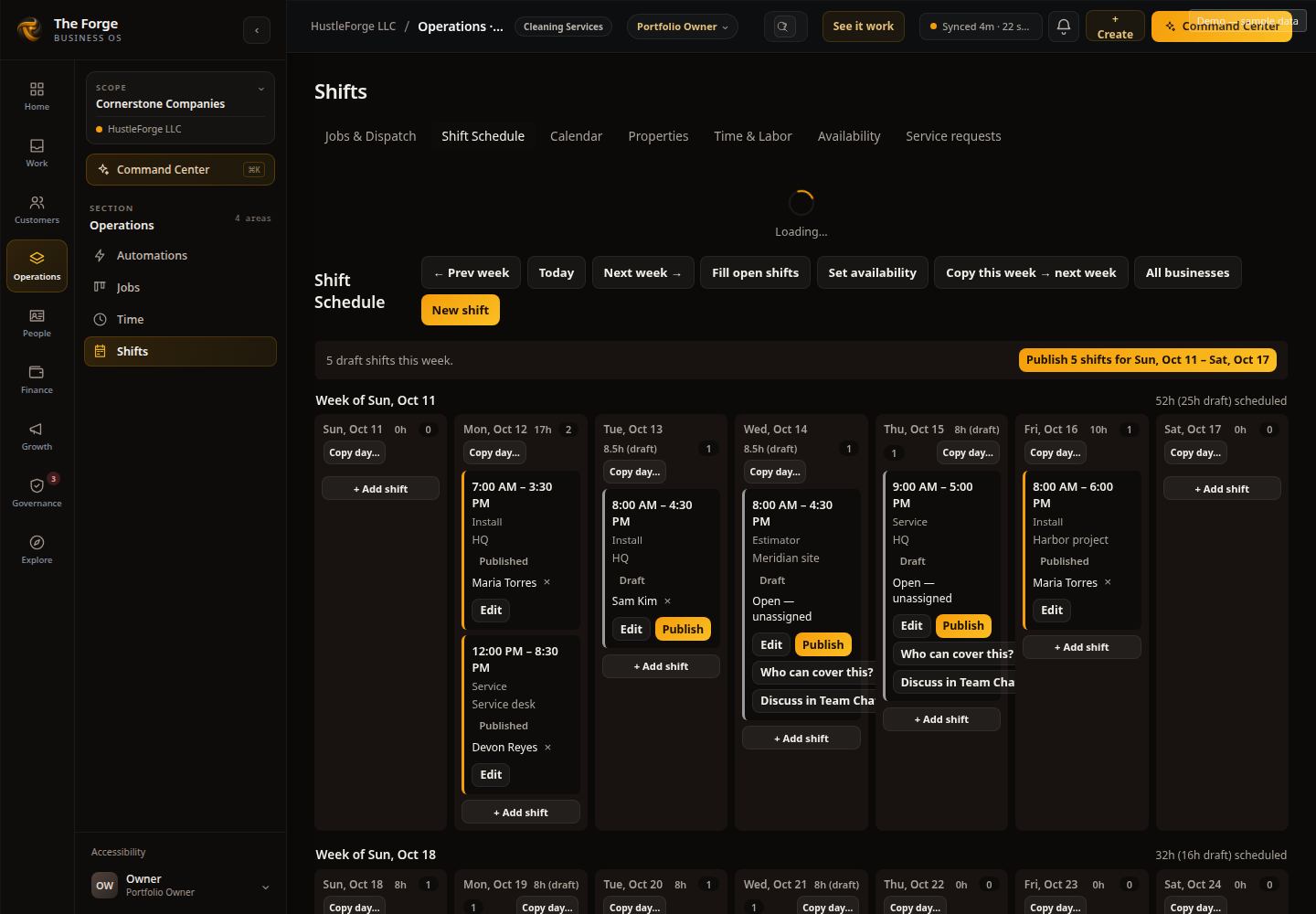Go to Next week
The height and width of the screenshot is (914, 1316).
(x=642, y=272)
